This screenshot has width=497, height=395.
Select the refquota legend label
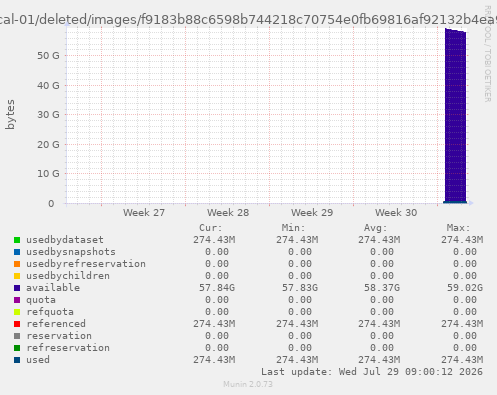coord(50,312)
